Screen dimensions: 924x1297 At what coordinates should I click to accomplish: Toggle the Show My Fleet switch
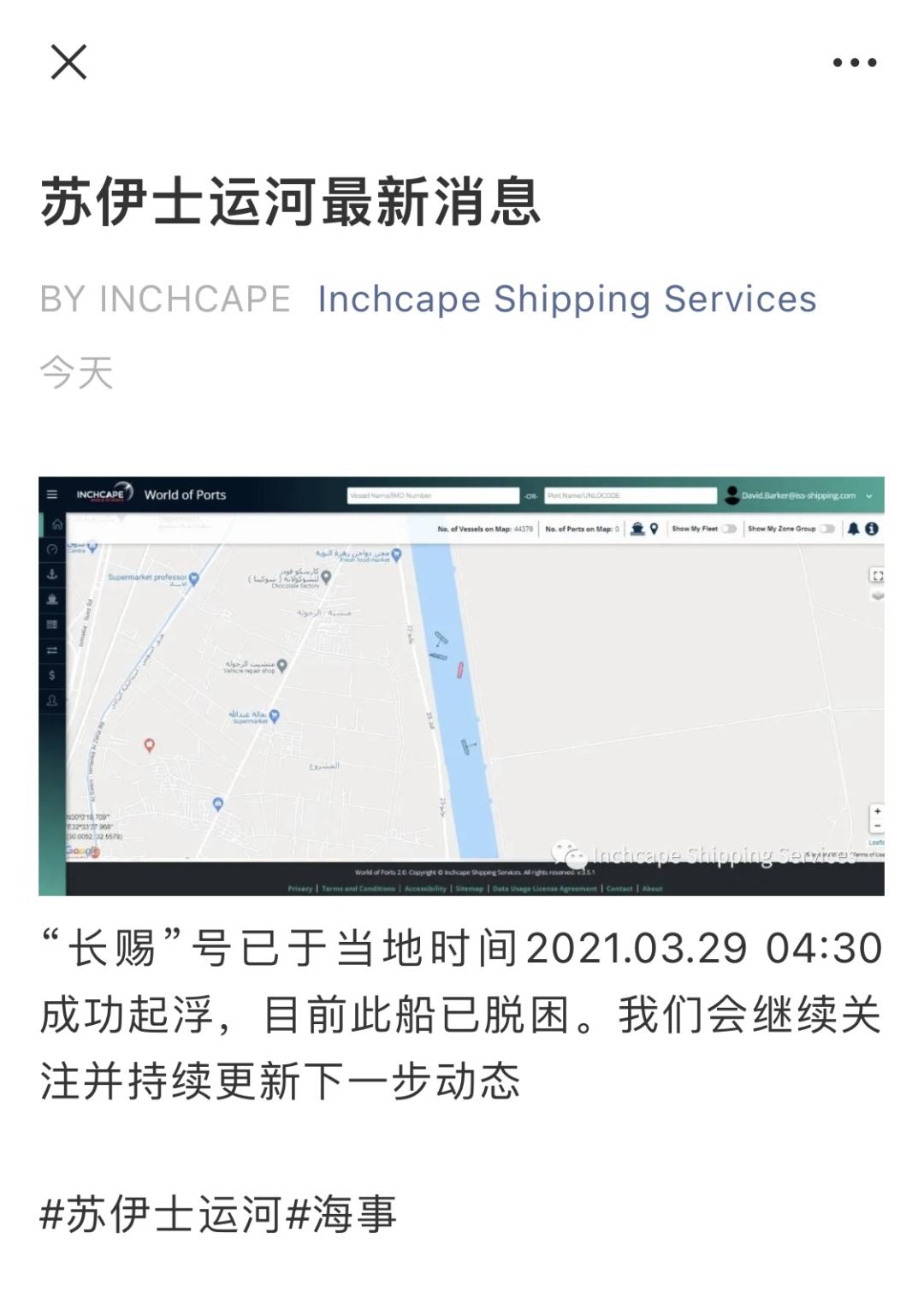pyautogui.click(x=729, y=529)
